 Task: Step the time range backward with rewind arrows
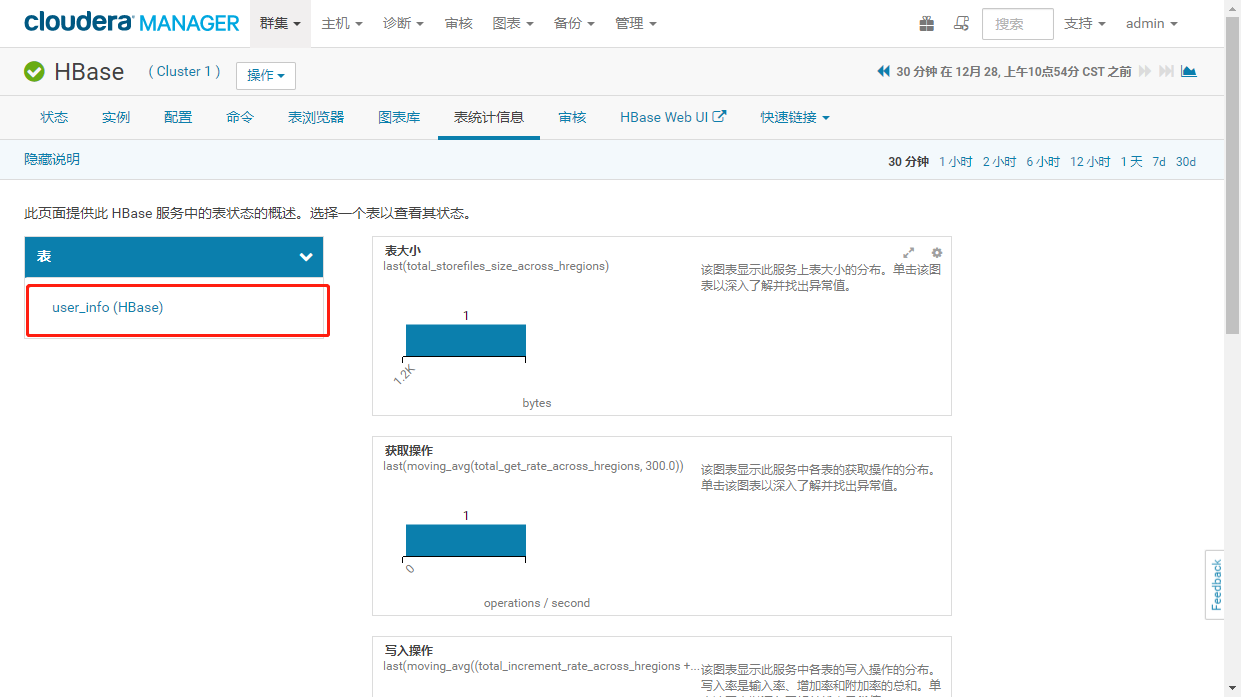(884, 72)
